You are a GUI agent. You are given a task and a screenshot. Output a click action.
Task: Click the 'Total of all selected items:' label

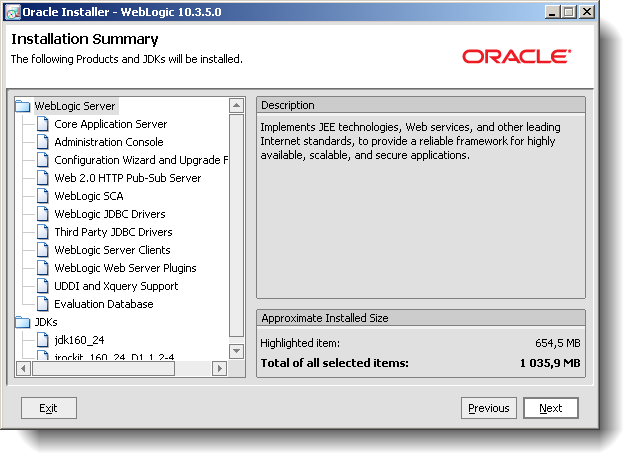click(x=335, y=363)
